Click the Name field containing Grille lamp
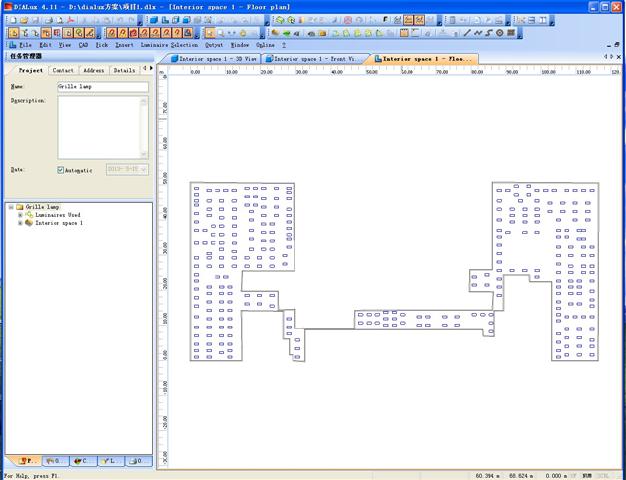 click(103, 87)
